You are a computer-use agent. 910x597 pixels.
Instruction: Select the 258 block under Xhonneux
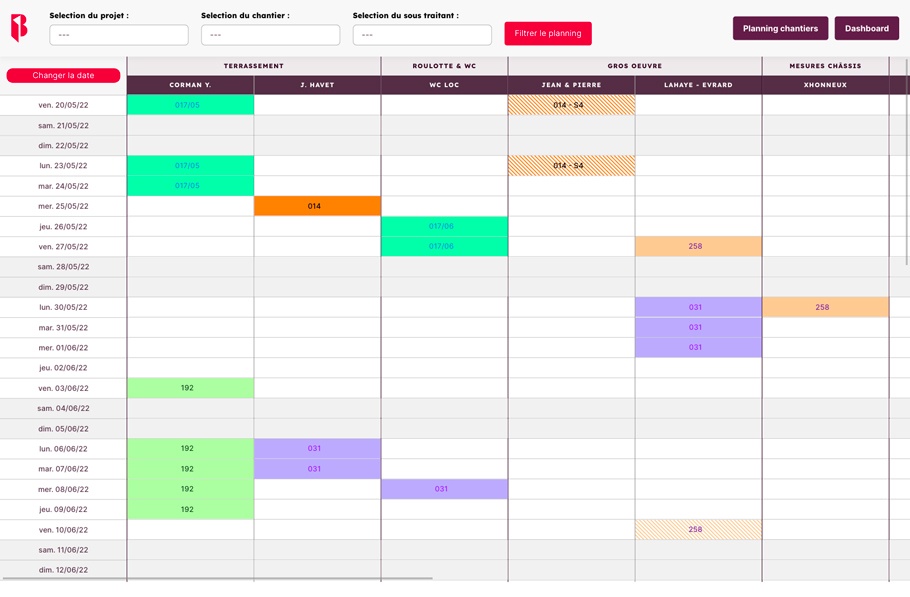(x=825, y=307)
